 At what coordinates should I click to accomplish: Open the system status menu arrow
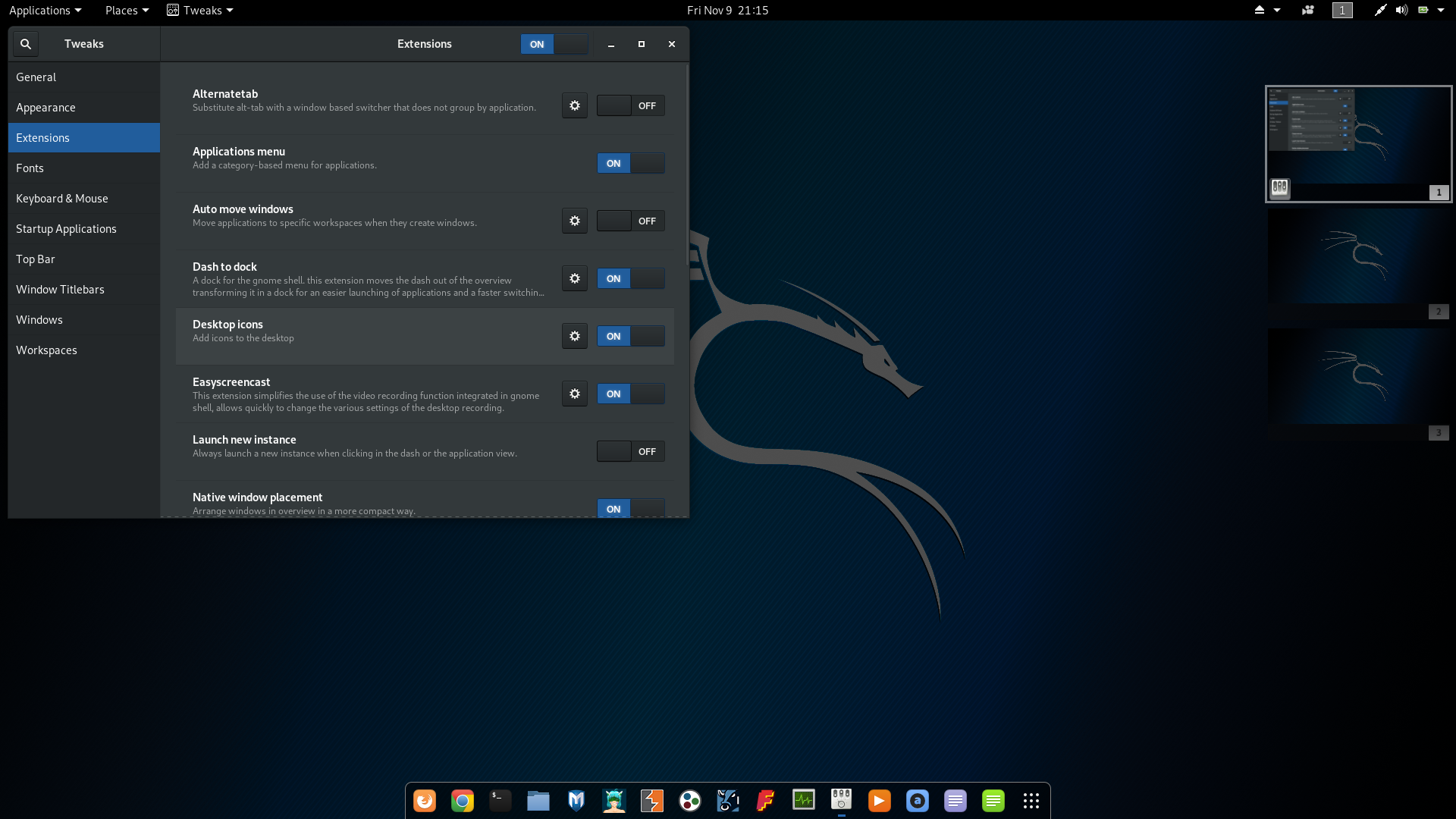point(1441,10)
